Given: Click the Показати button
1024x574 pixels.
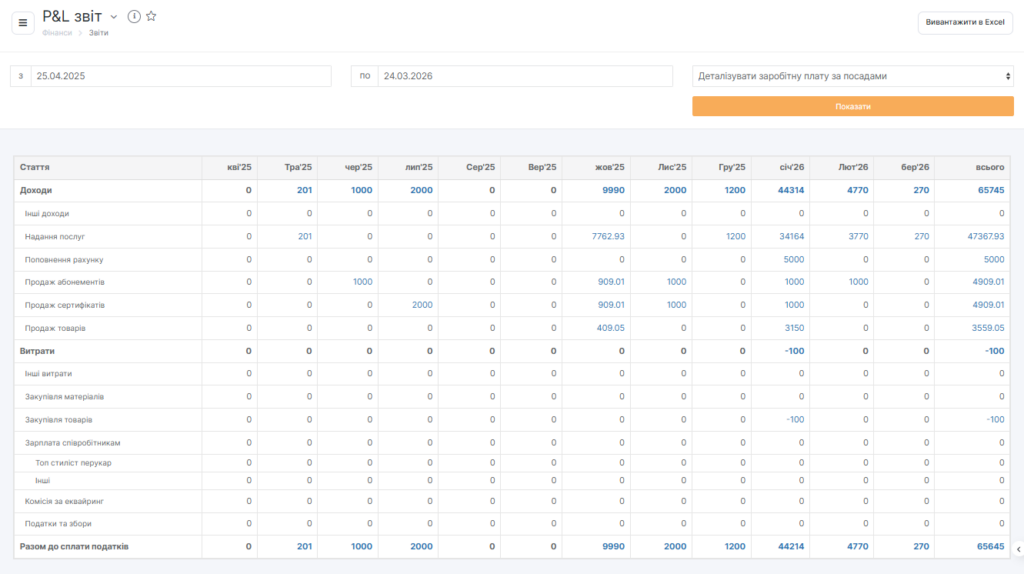Looking at the screenshot, I should 853,106.
